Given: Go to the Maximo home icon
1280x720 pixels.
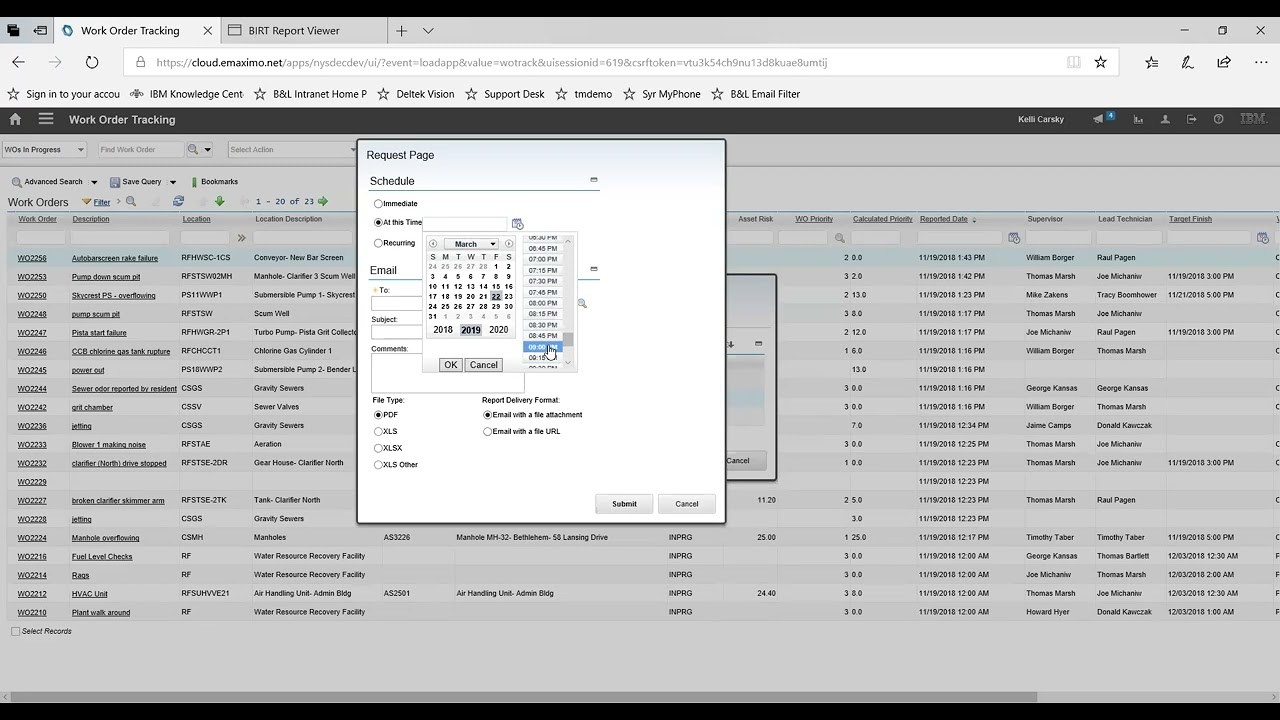Looking at the screenshot, I should 15,119.
